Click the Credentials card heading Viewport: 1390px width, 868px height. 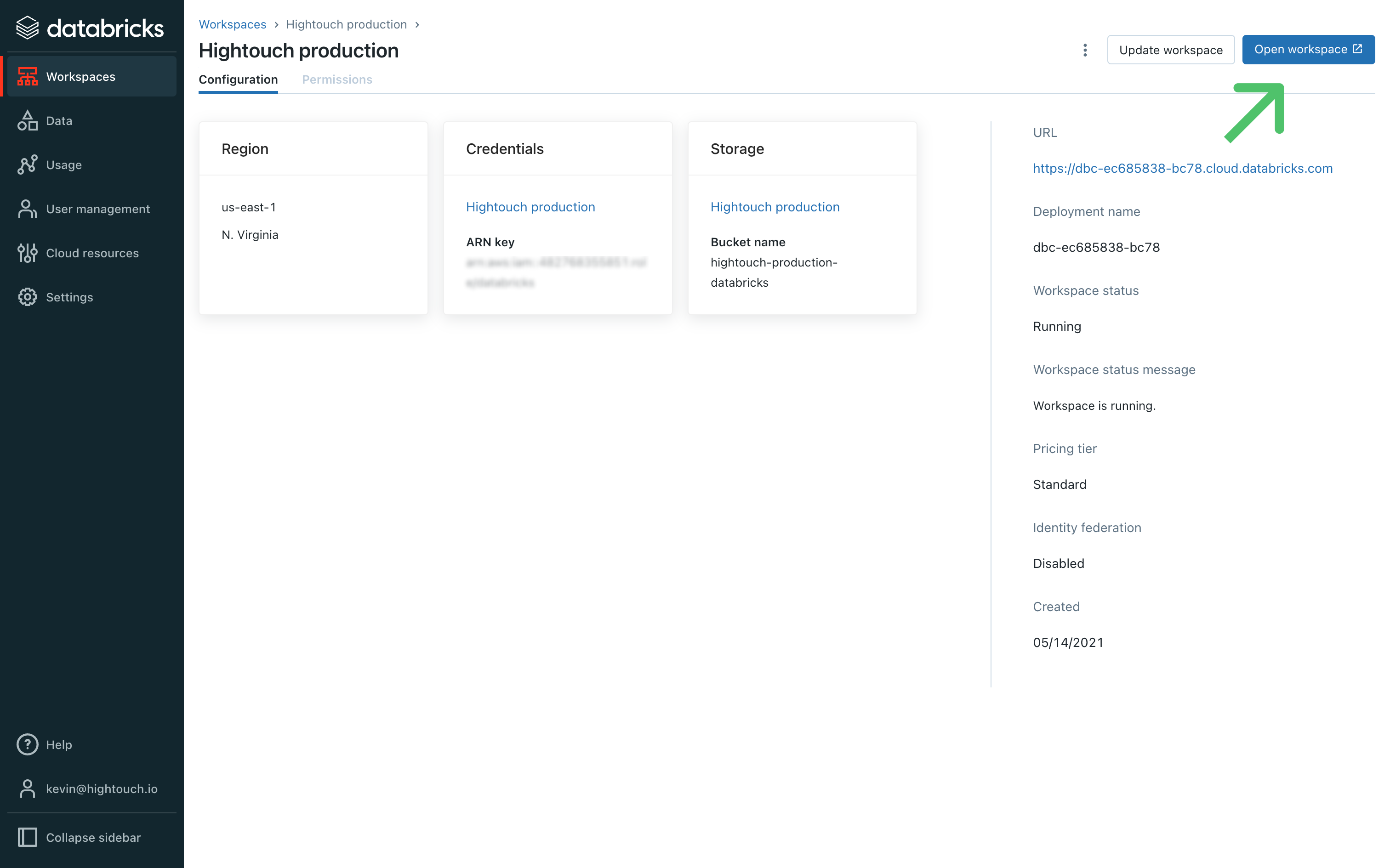pyautogui.click(x=505, y=149)
